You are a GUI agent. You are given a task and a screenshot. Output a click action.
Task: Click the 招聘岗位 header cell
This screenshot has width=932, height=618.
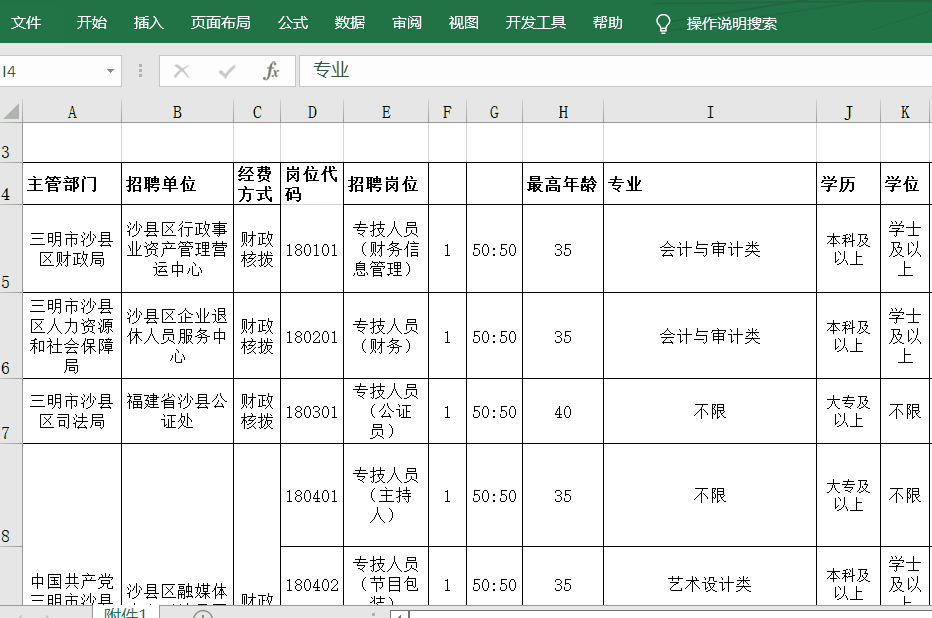pos(386,184)
